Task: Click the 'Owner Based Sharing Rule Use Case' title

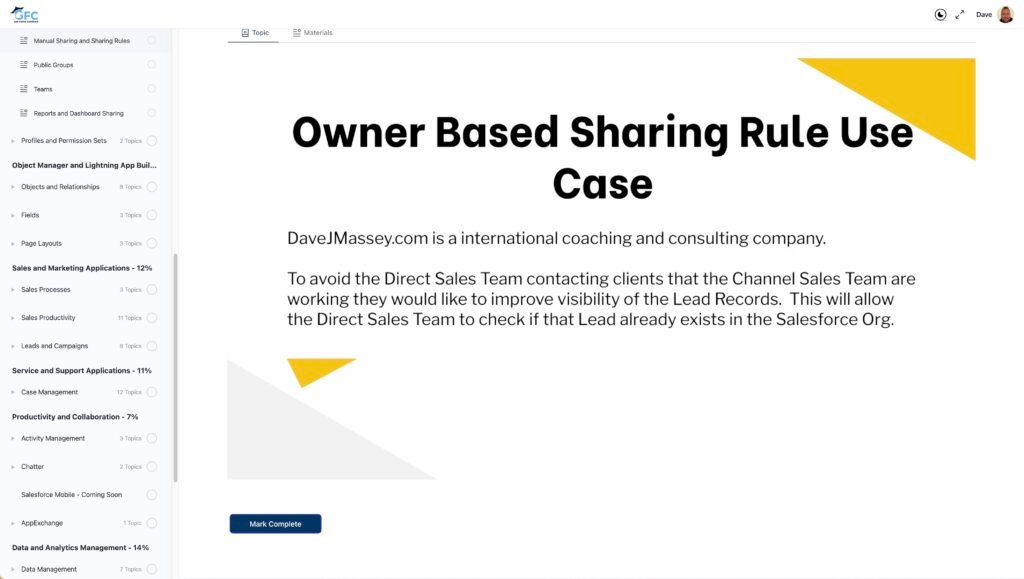Action: pos(602,157)
